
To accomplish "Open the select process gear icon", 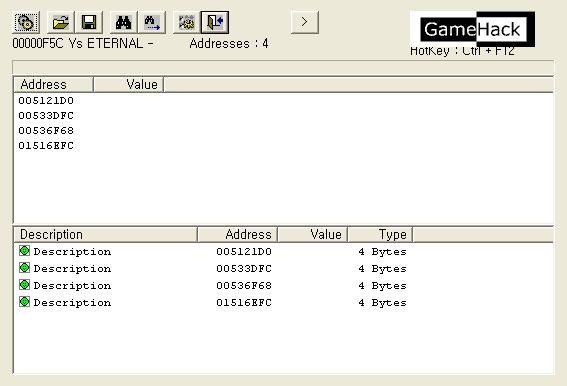I will coord(26,22).
